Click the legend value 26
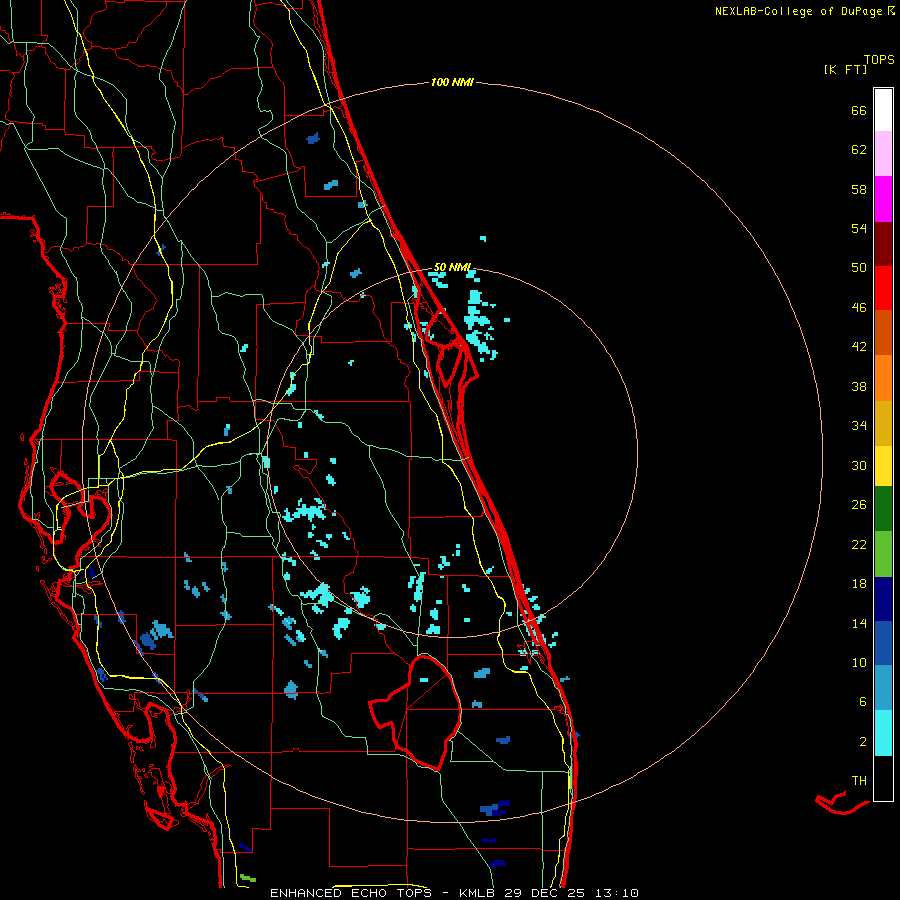Screen dimensions: 900x900 [859, 505]
